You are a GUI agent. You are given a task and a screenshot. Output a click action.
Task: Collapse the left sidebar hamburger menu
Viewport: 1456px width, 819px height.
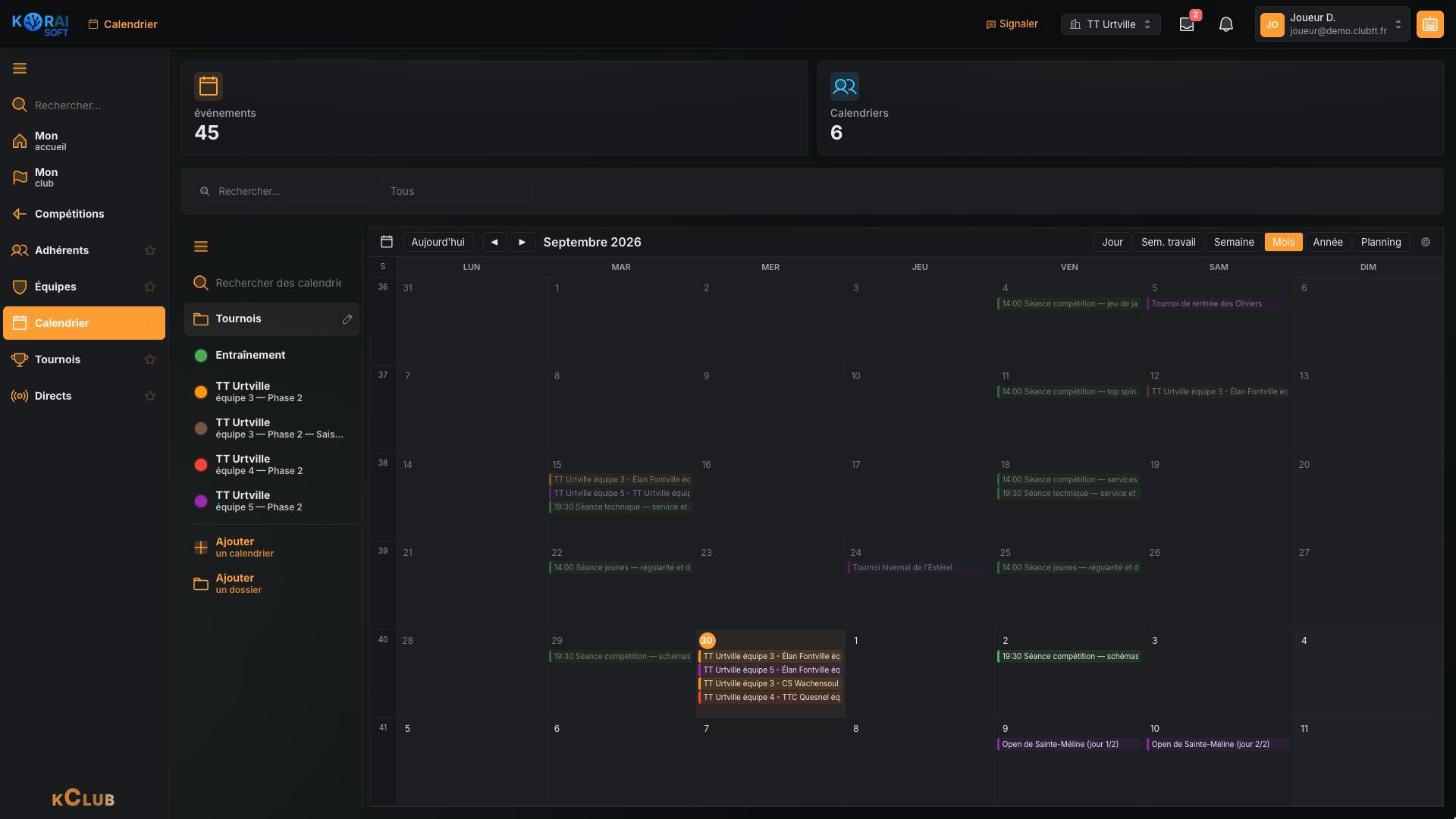[x=19, y=69]
